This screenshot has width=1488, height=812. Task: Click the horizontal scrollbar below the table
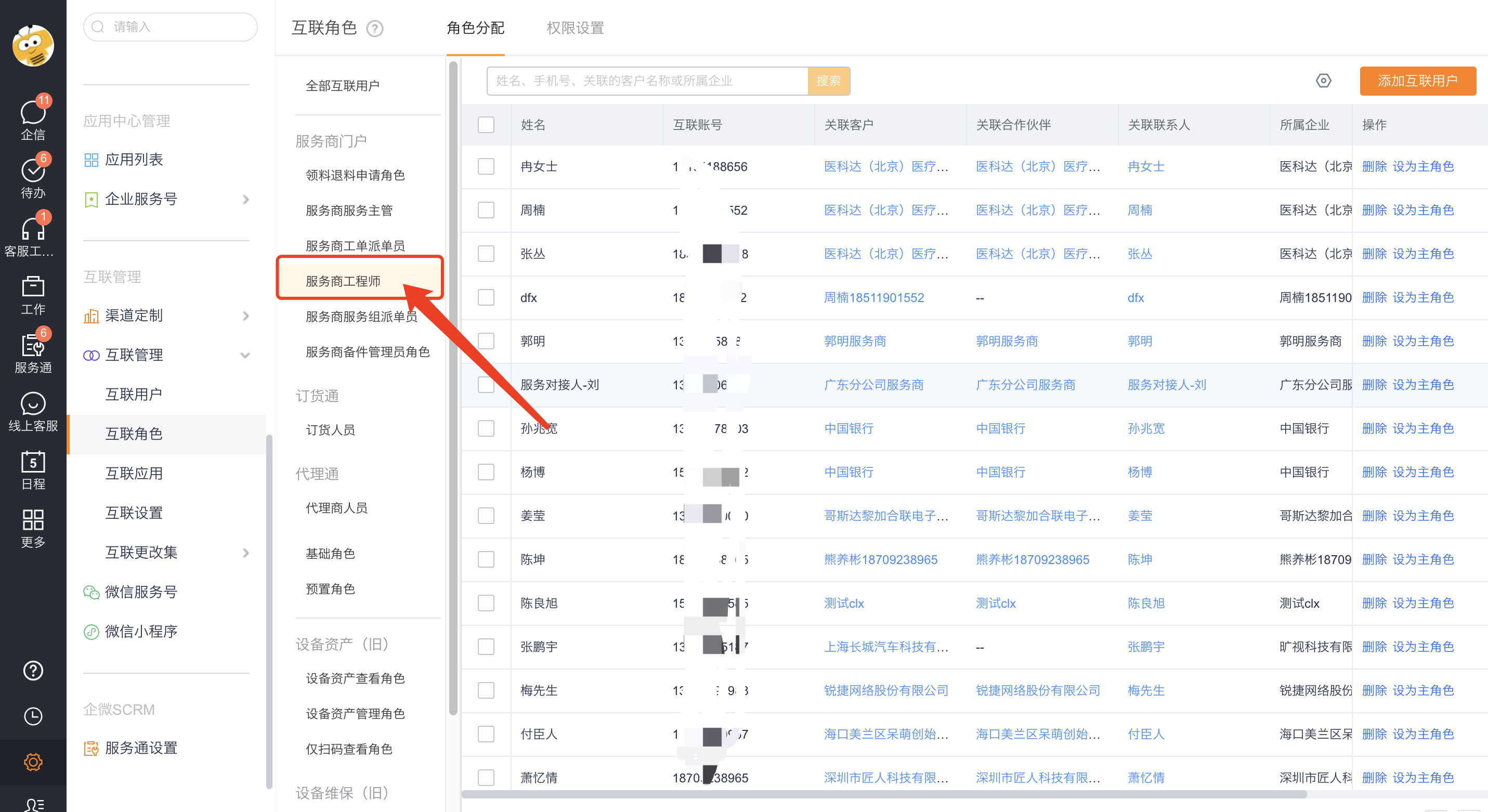tap(884, 795)
